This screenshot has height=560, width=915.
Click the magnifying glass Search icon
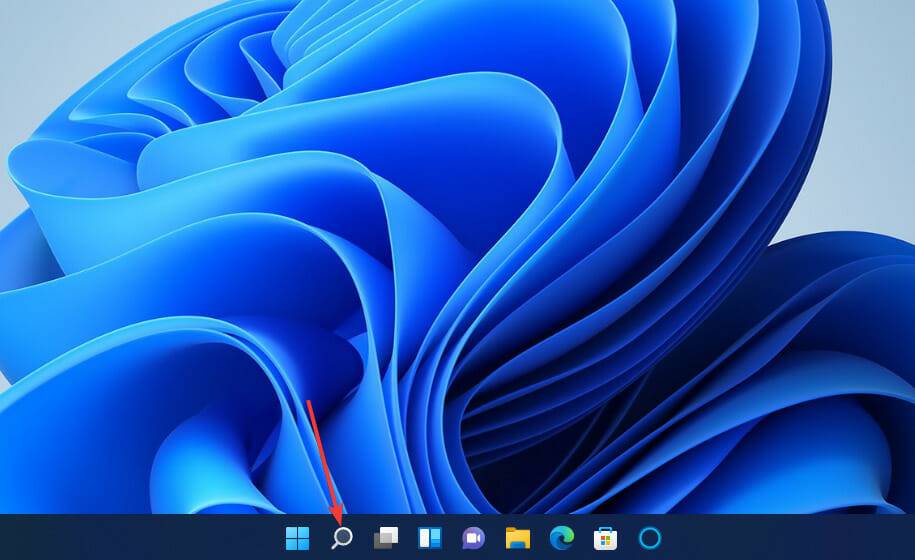click(x=341, y=538)
